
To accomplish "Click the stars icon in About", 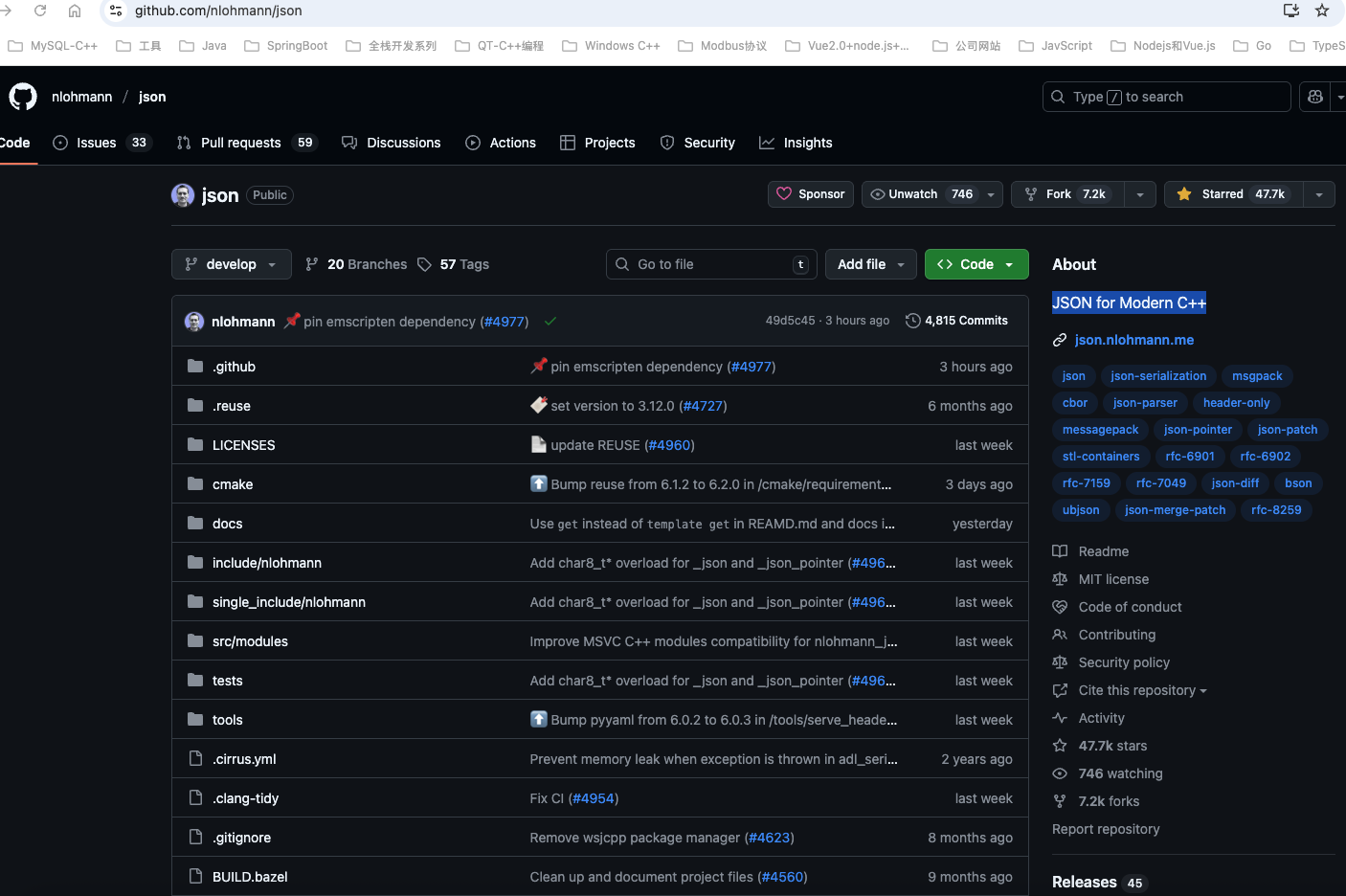I will 1060,746.
